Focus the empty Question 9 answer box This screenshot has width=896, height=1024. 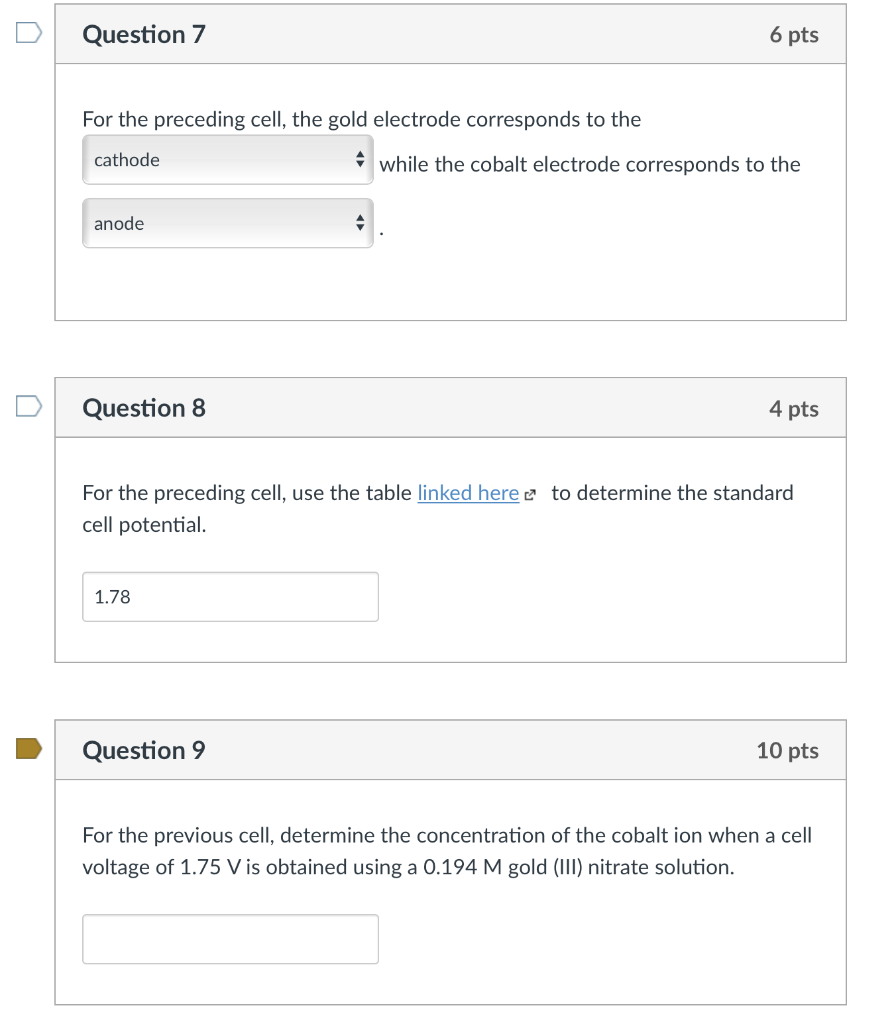click(x=230, y=939)
